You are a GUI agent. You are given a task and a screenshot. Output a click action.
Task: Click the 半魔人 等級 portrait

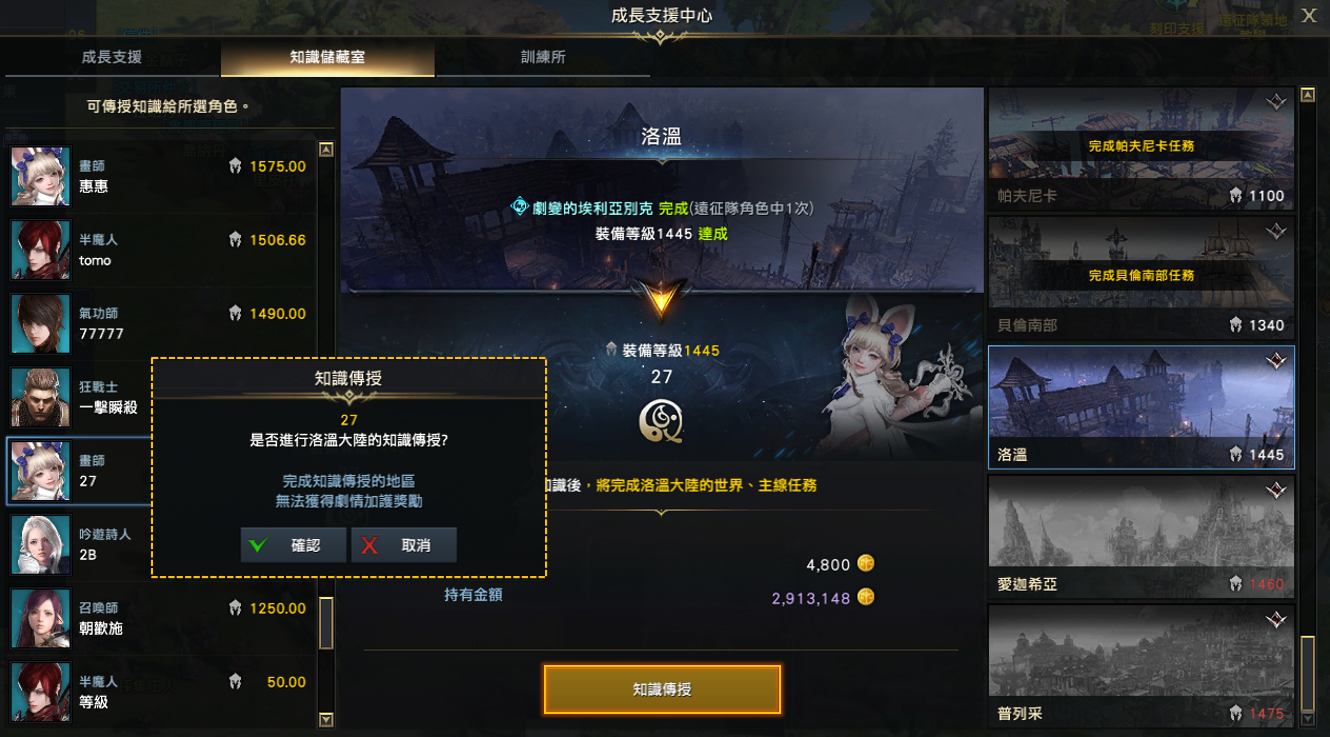click(x=41, y=691)
